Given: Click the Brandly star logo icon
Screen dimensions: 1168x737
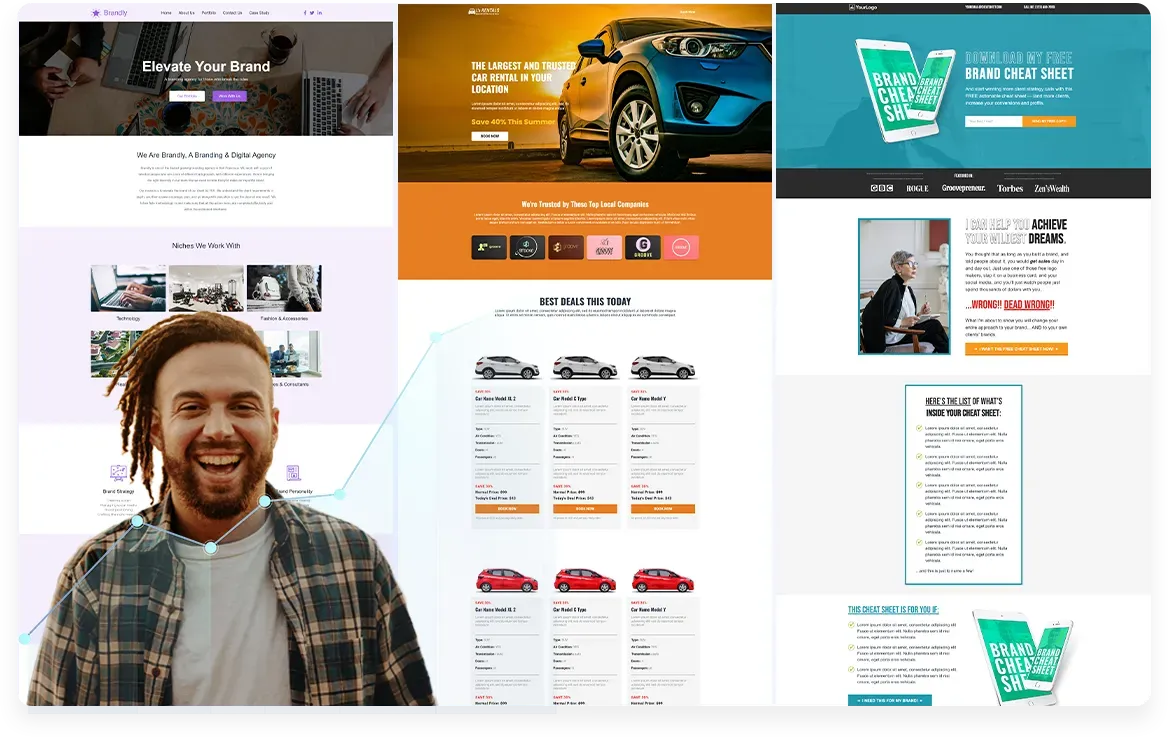Looking at the screenshot, I should pyautogui.click(x=95, y=13).
